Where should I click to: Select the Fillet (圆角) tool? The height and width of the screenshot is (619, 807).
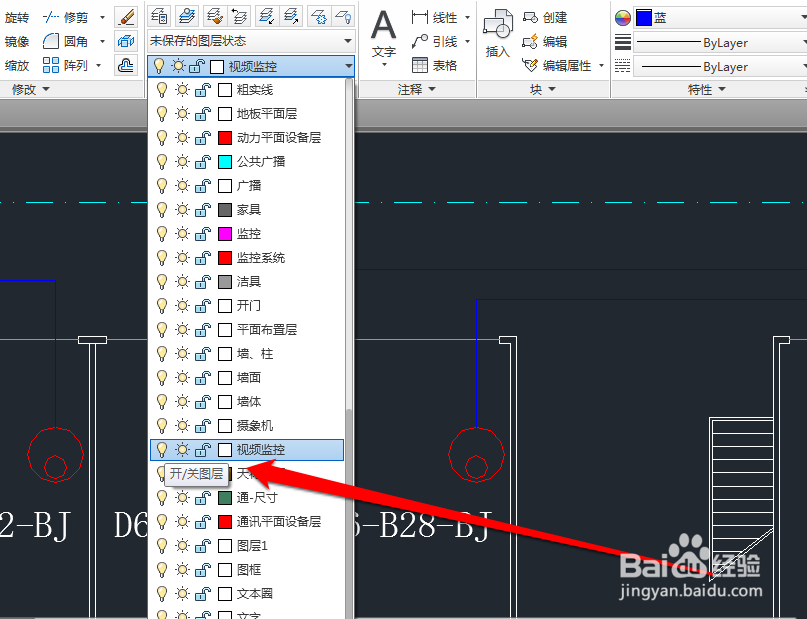tap(65, 41)
